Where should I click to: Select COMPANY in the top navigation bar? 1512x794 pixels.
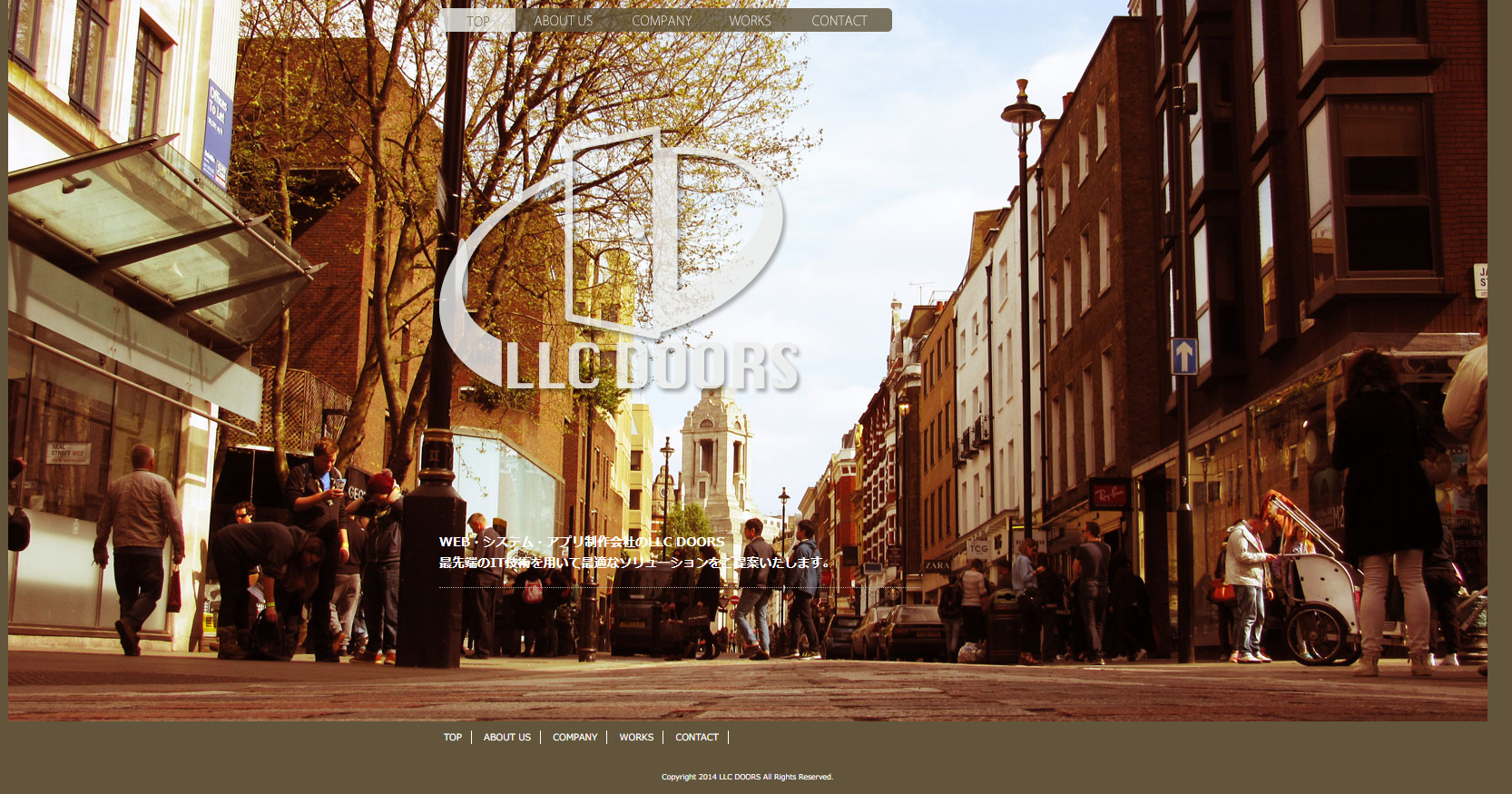662,21
